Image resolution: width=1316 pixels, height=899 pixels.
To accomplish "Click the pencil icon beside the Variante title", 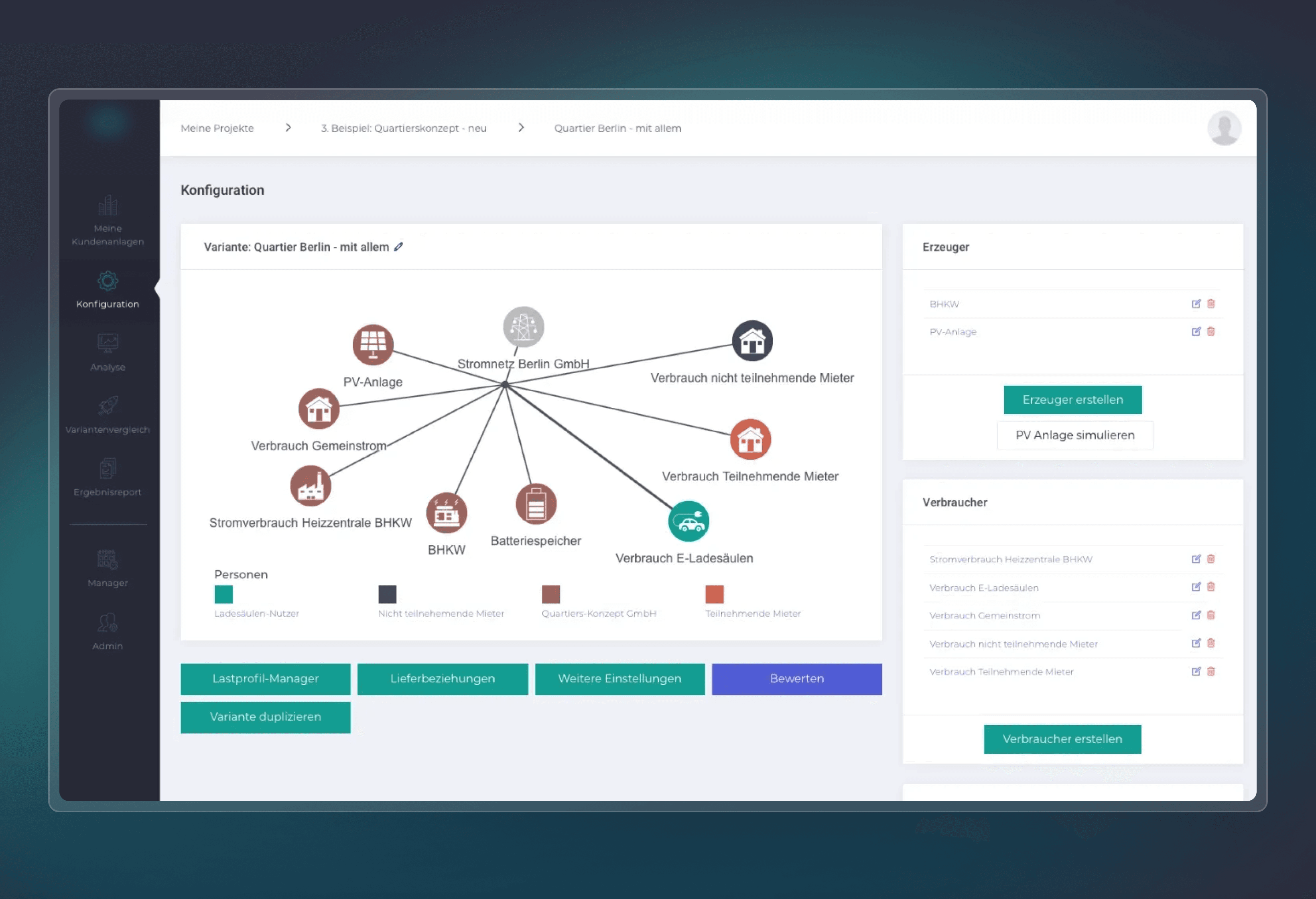I will coord(399,246).
